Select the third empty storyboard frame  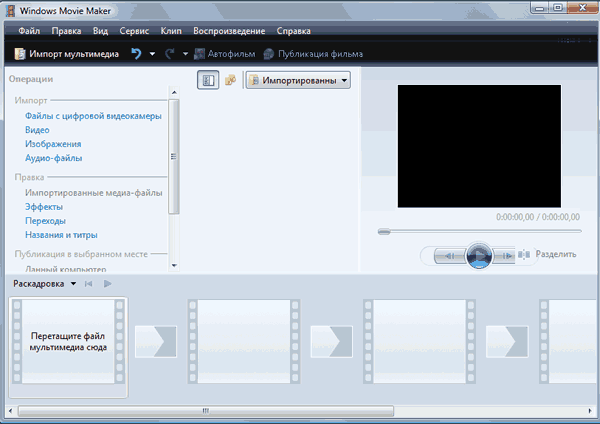tap(419, 341)
